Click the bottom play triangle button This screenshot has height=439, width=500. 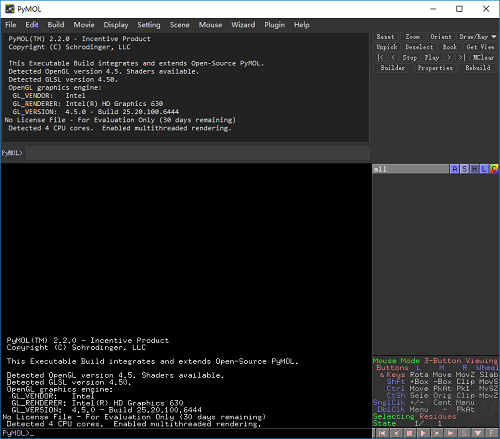423,433
